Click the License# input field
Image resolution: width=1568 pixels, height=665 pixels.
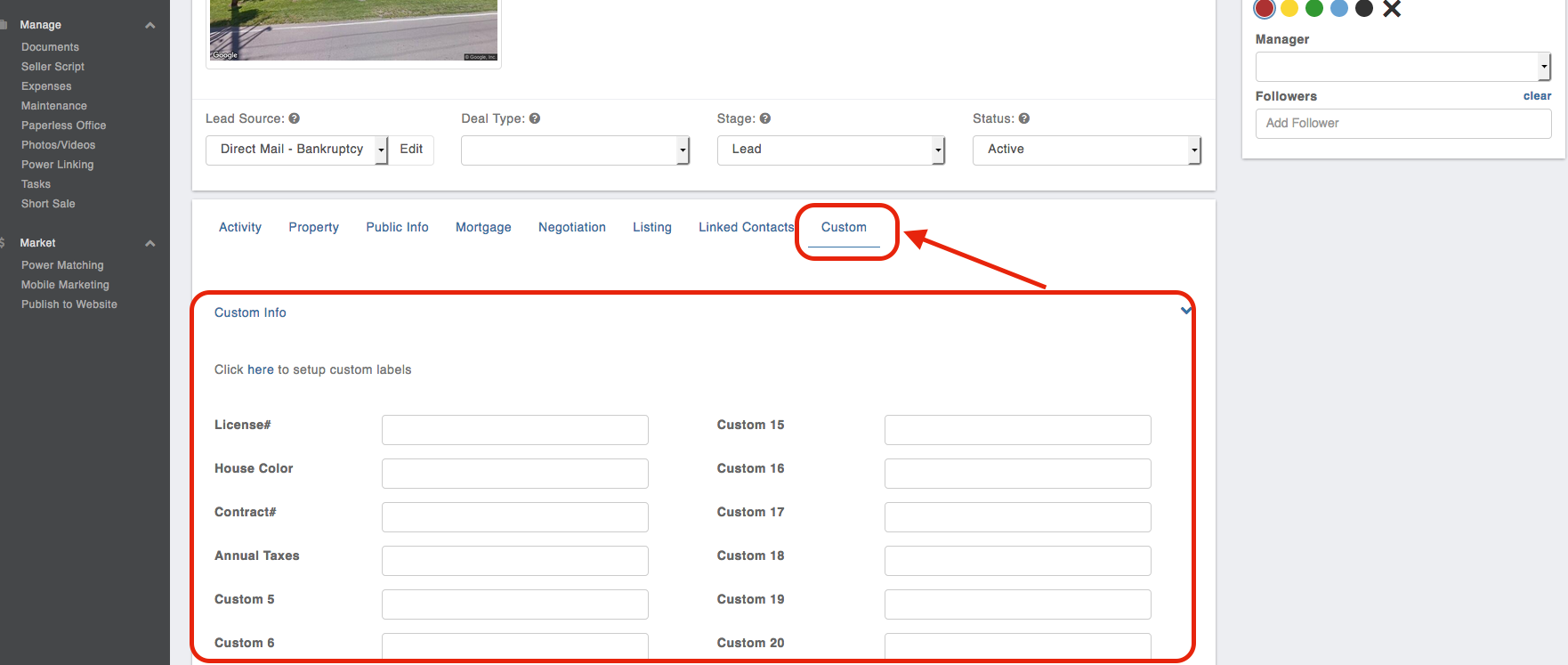[x=515, y=430]
